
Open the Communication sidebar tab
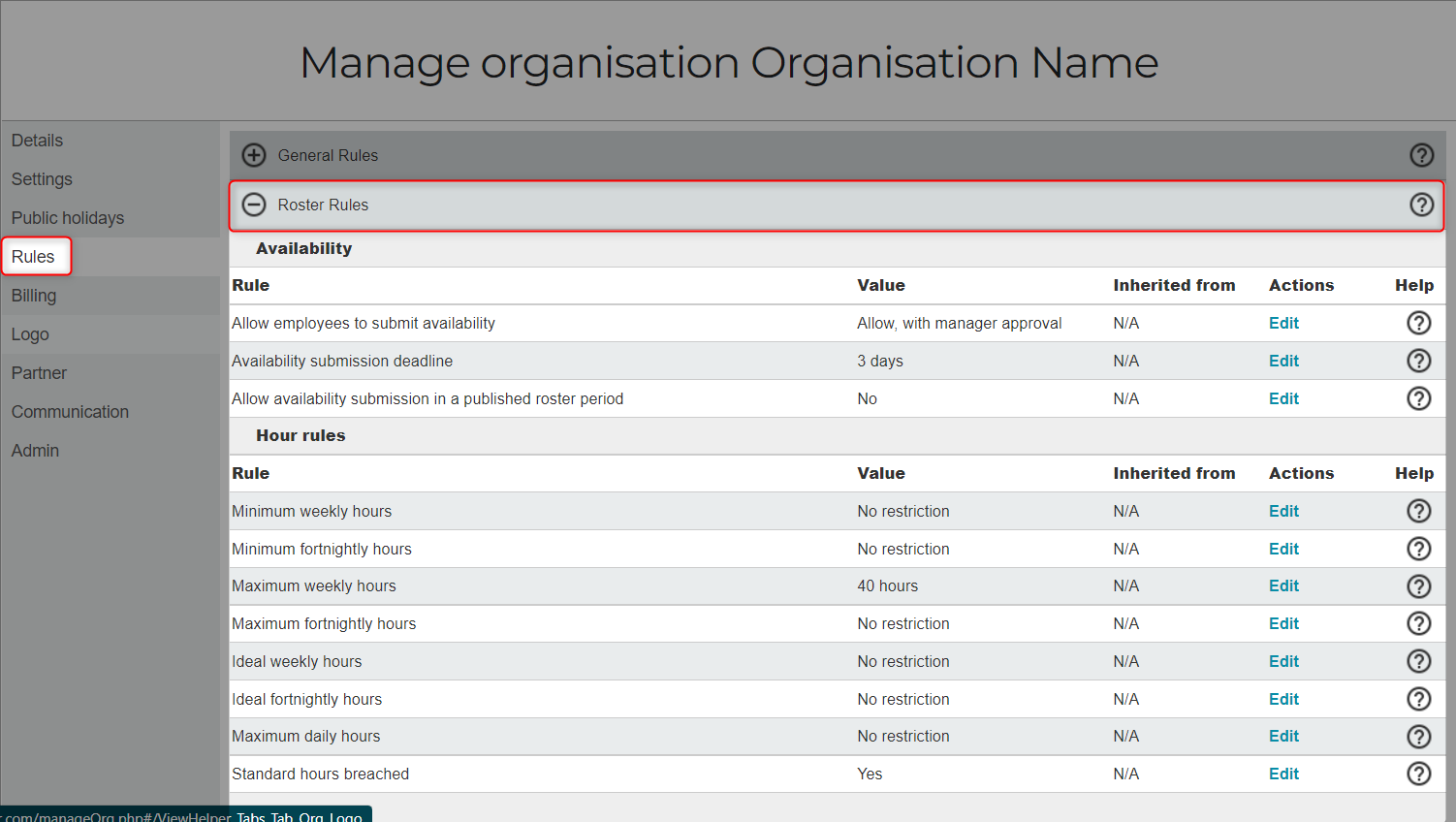[70, 412]
